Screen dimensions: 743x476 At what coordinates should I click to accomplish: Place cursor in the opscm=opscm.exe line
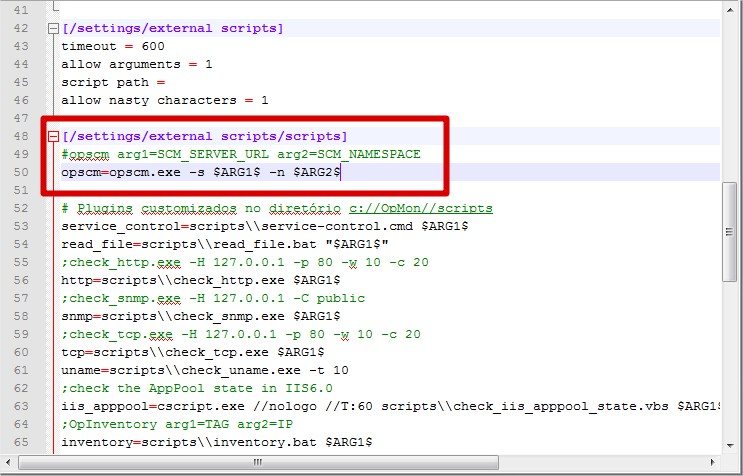coord(201,172)
